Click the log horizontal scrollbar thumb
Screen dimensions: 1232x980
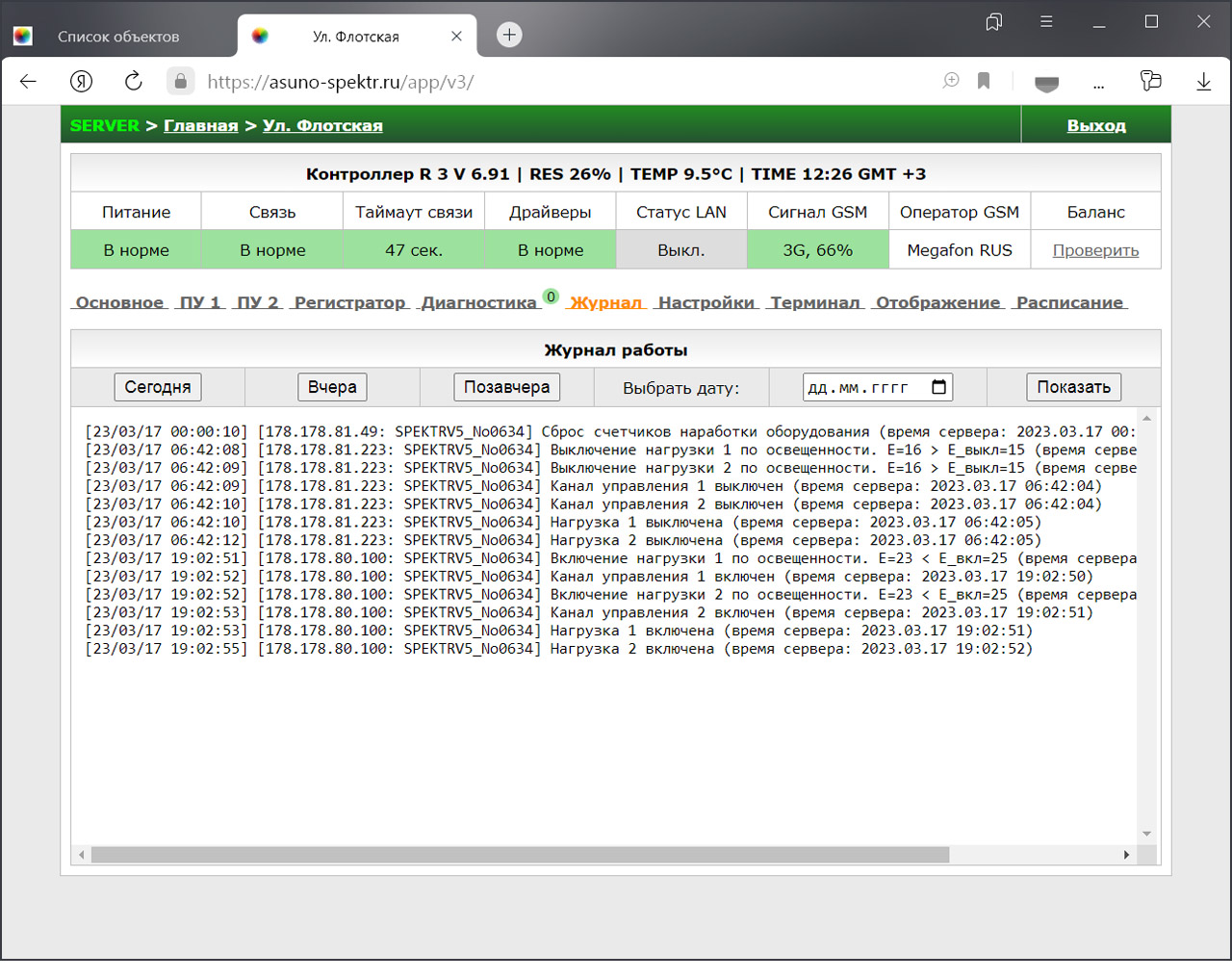(x=520, y=855)
